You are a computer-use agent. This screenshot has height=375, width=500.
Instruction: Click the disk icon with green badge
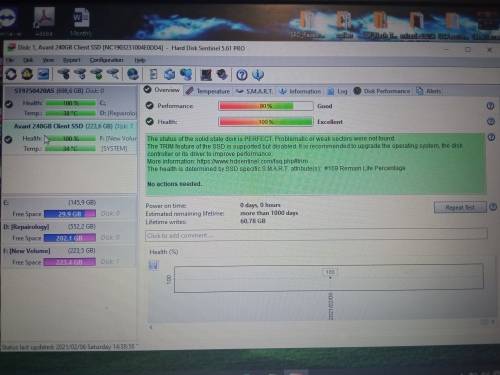97,74
